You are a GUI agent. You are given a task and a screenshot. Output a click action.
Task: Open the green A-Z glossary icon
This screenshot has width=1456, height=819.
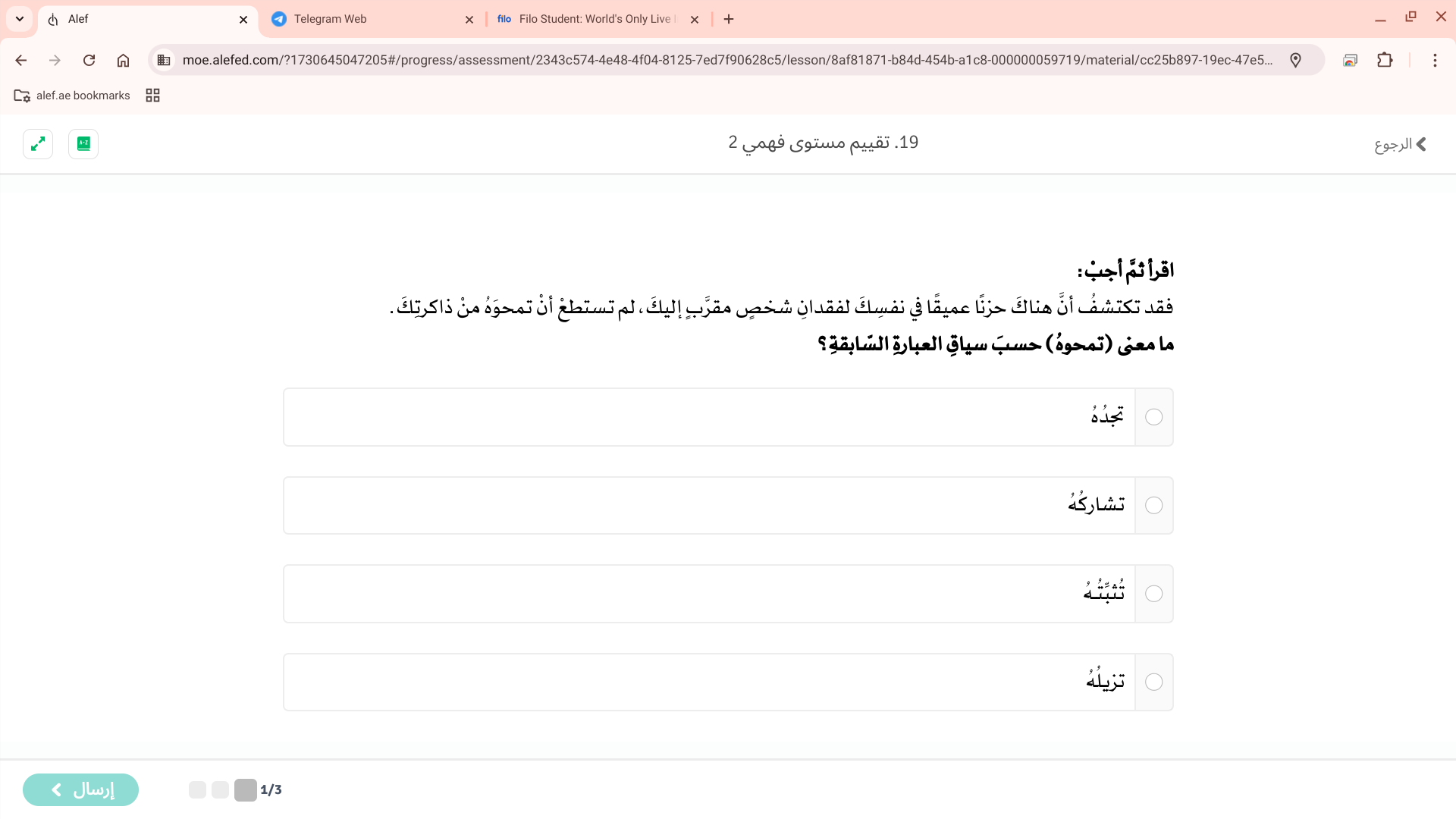tap(83, 144)
